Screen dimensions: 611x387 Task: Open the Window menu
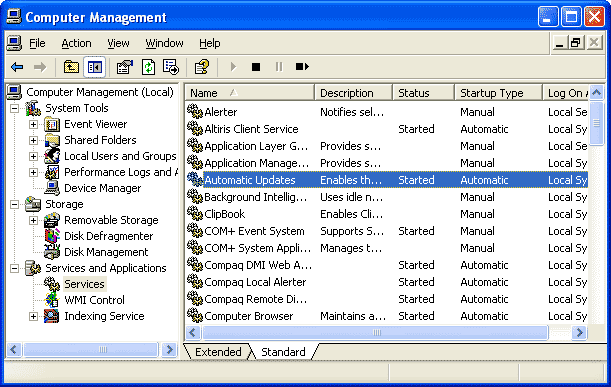tap(164, 43)
